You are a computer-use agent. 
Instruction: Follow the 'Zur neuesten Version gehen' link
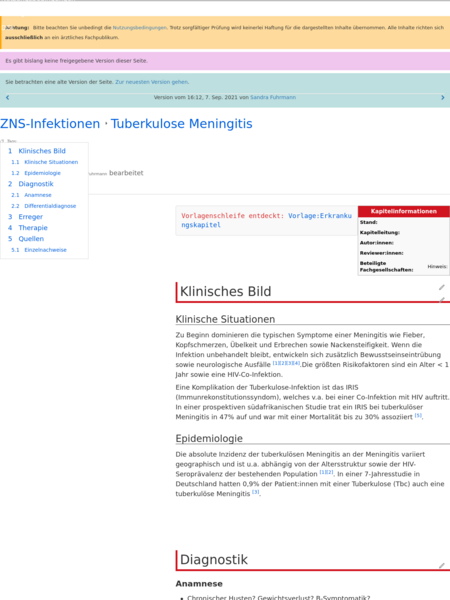tap(152, 82)
